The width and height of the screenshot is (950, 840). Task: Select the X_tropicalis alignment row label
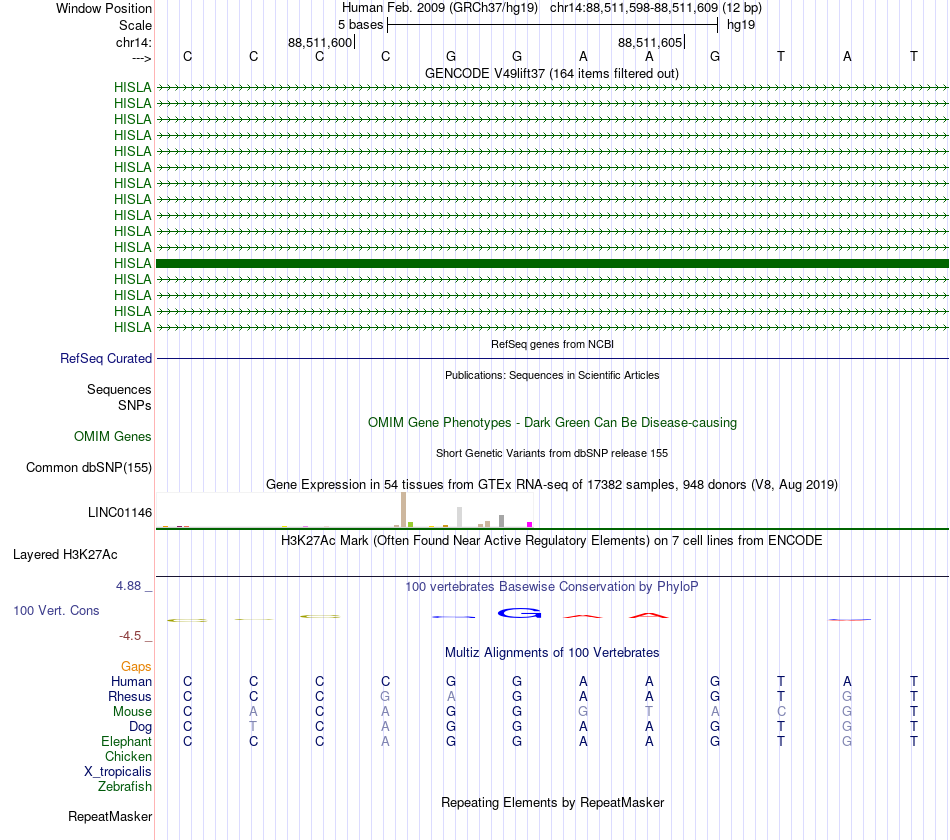(x=118, y=772)
